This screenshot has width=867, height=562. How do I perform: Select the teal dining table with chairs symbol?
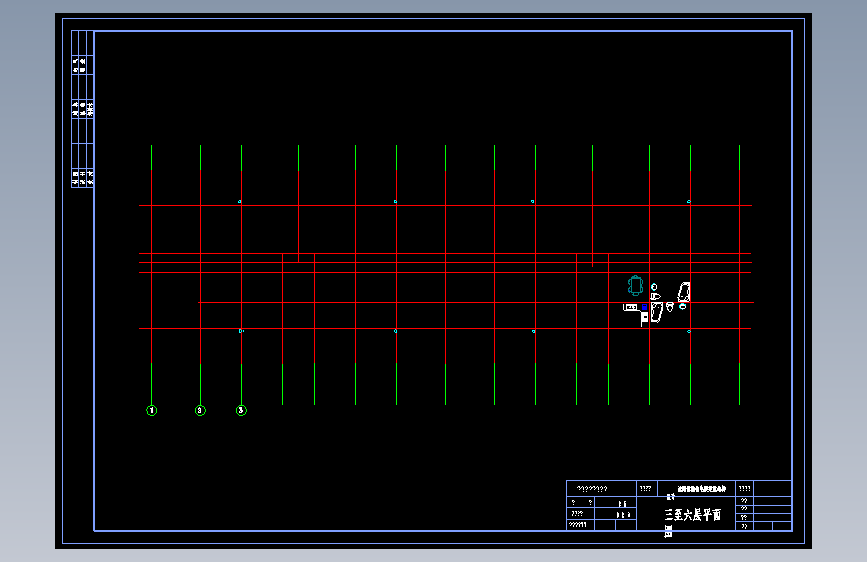tap(635, 285)
